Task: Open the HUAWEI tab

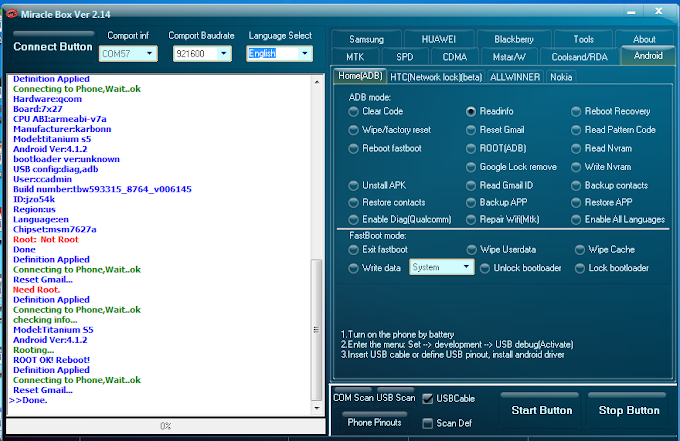Action: point(439,39)
